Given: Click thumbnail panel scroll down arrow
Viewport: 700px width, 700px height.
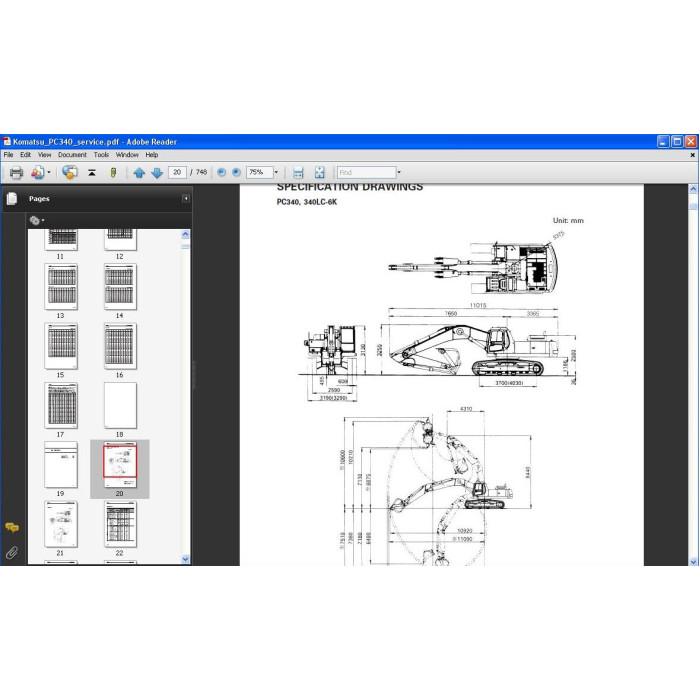Looking at the screenshot, I should click(186, 559).
